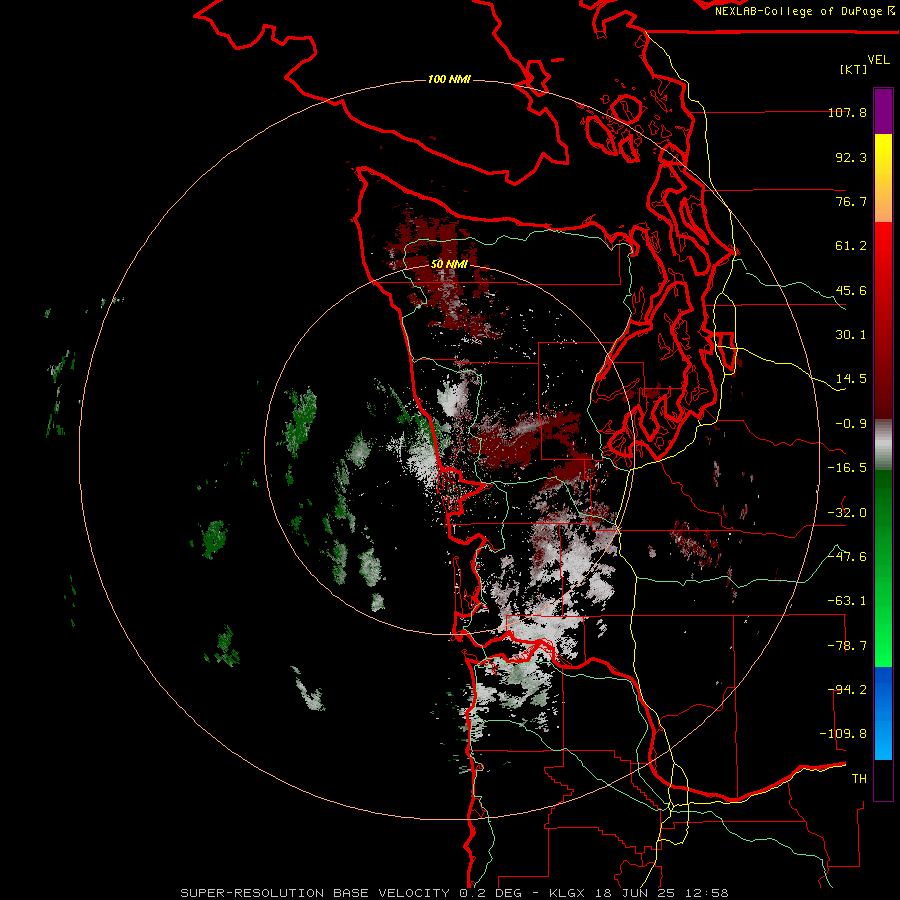Click the TH legend label
Screen dimensions: 900x900
[859, 779]
